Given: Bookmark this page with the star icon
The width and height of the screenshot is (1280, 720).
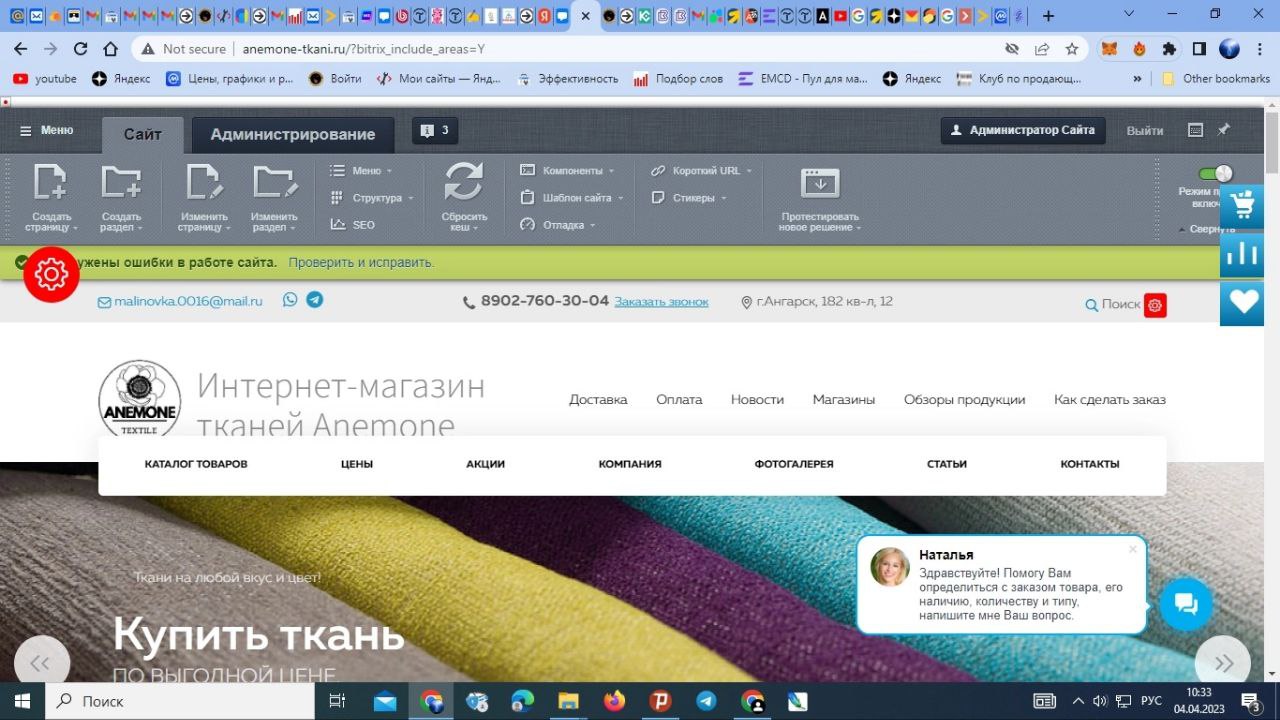Looking at the screenshot, I should click(x=1072, y=48).
